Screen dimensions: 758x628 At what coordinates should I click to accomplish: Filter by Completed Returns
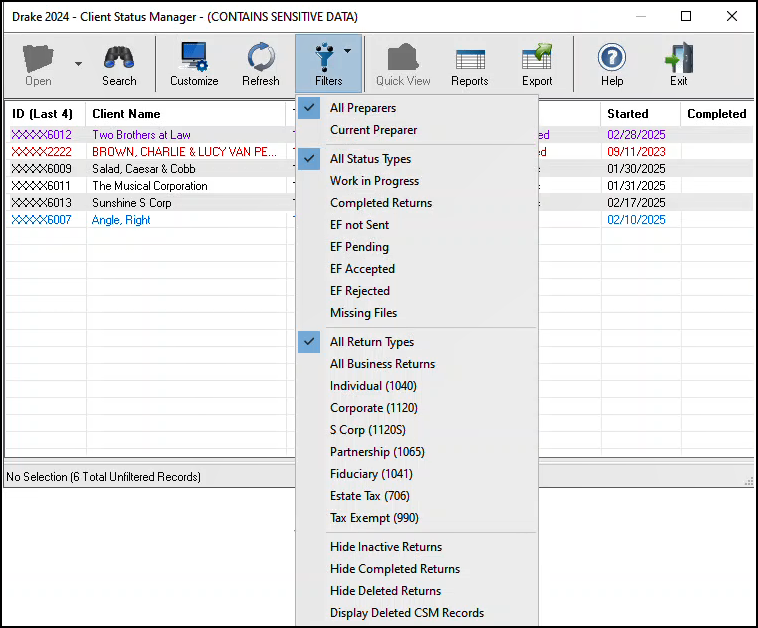point(417,203)
